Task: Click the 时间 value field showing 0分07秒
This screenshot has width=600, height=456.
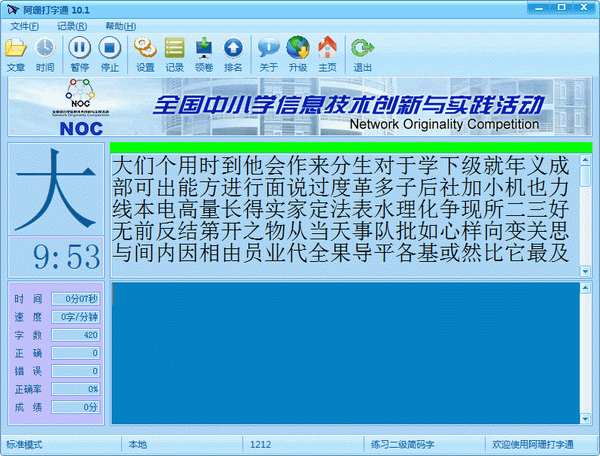Action: [x=76, y=299]
